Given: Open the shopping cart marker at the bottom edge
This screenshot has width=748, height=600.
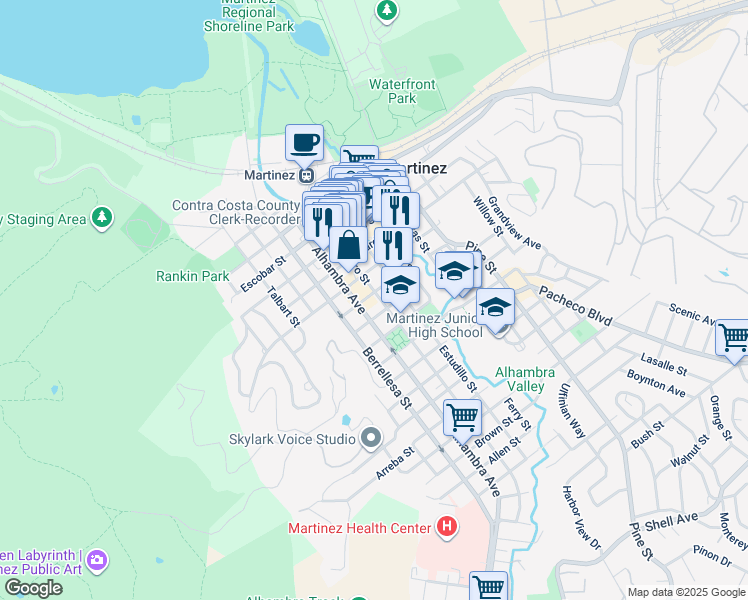Looking at the screenshot, I should tap(488, 586).
